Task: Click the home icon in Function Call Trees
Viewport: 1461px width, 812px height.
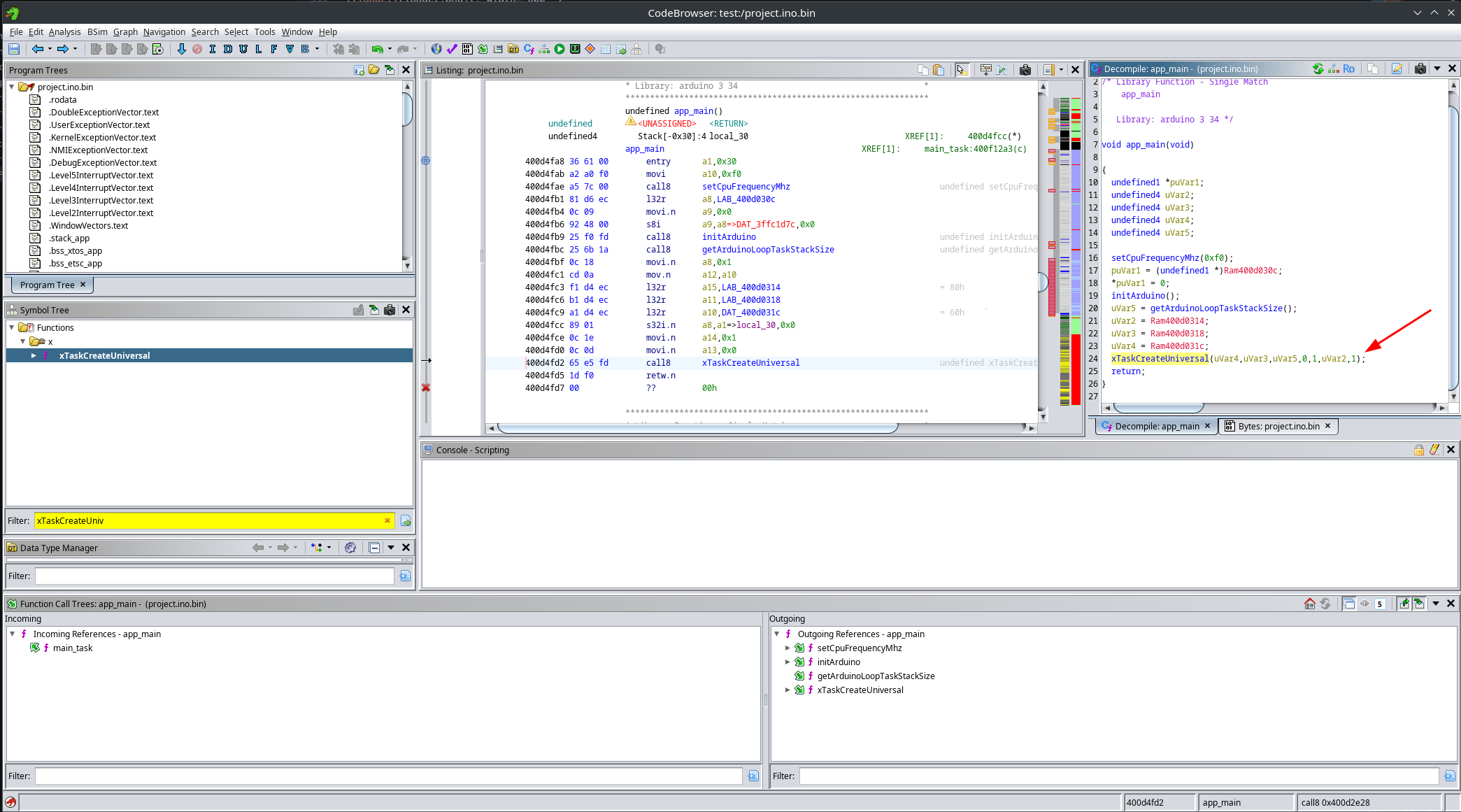Action: (x=1310, y=604)
